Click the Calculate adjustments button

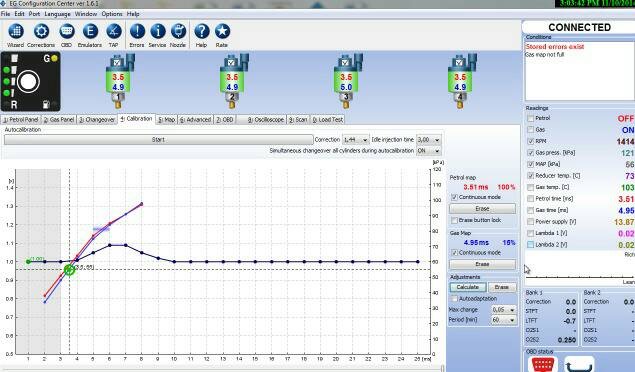click(x=467, y=287)
